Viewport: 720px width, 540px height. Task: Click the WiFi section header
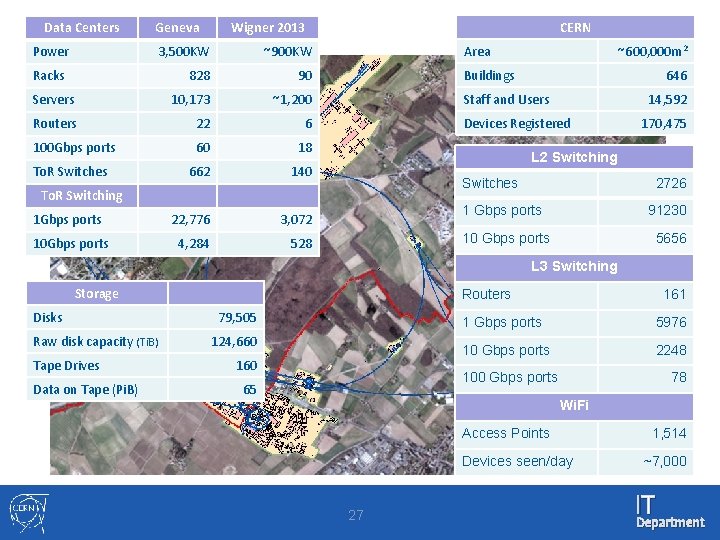[x=574, y=405]
